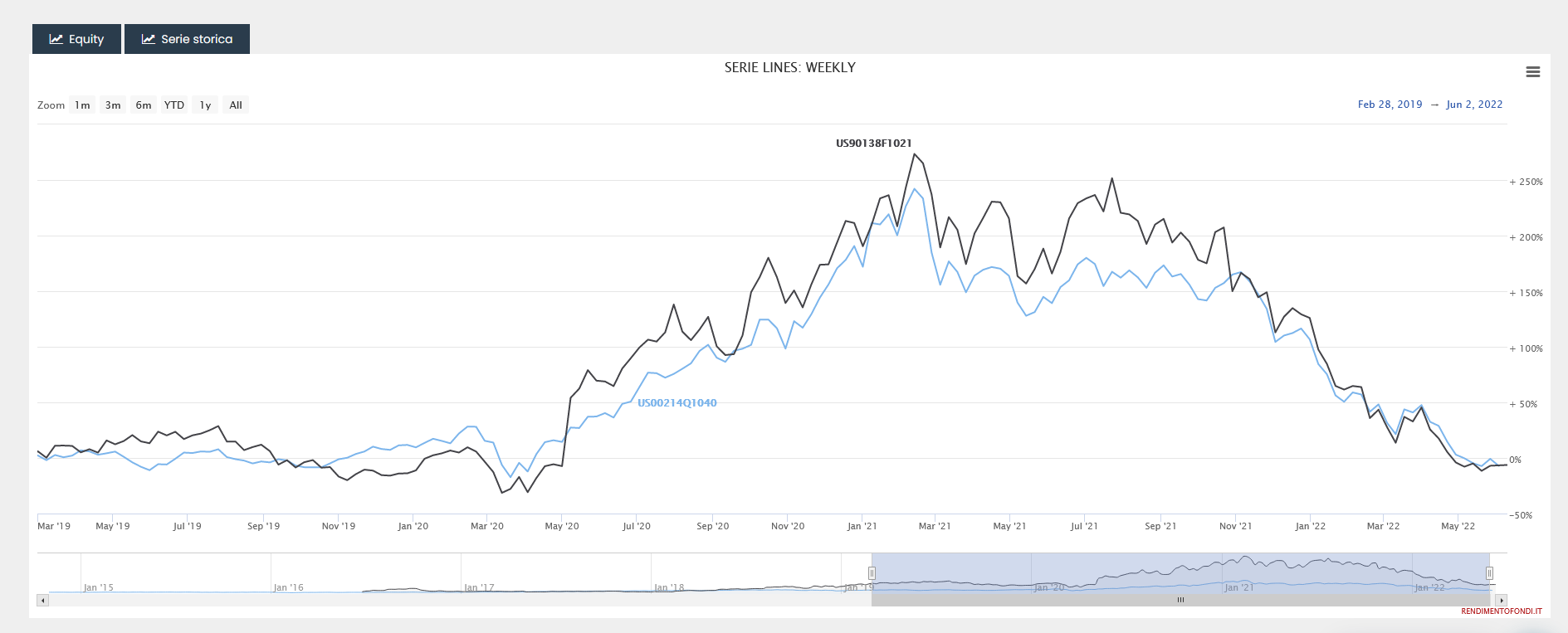The height and width of the screenshot is (633, 1568).
Task: Click the navigator's left range handle
Action: point(872,573)
